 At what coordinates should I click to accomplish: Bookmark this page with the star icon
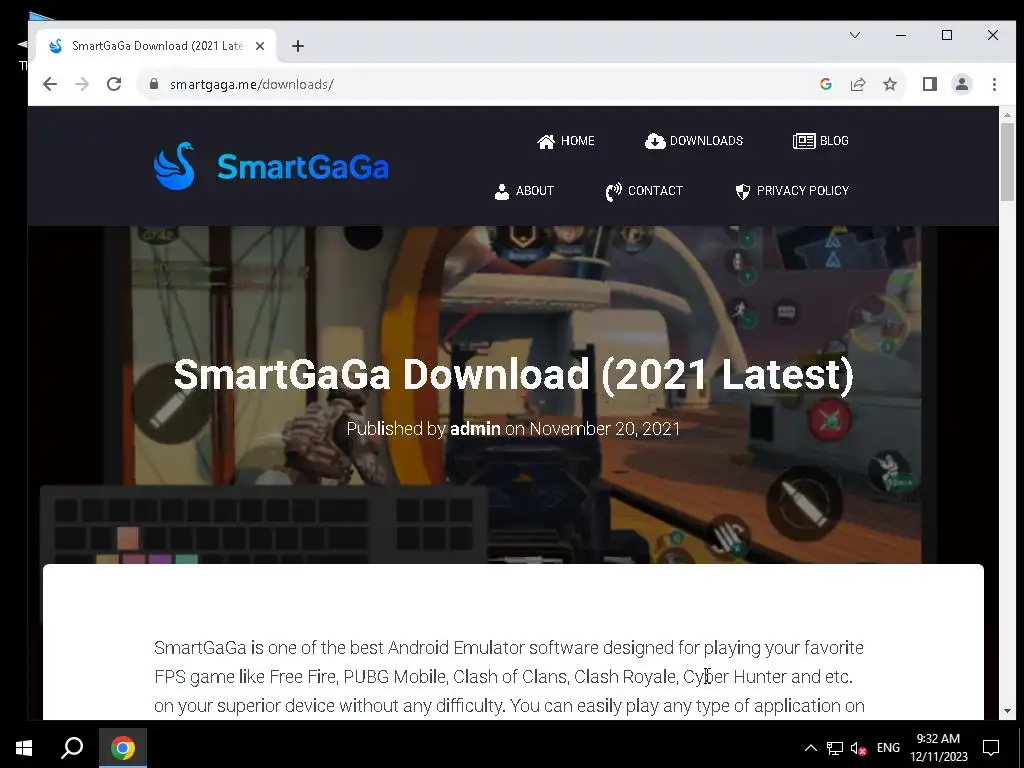pyautogui.click(x=889, y=84)
